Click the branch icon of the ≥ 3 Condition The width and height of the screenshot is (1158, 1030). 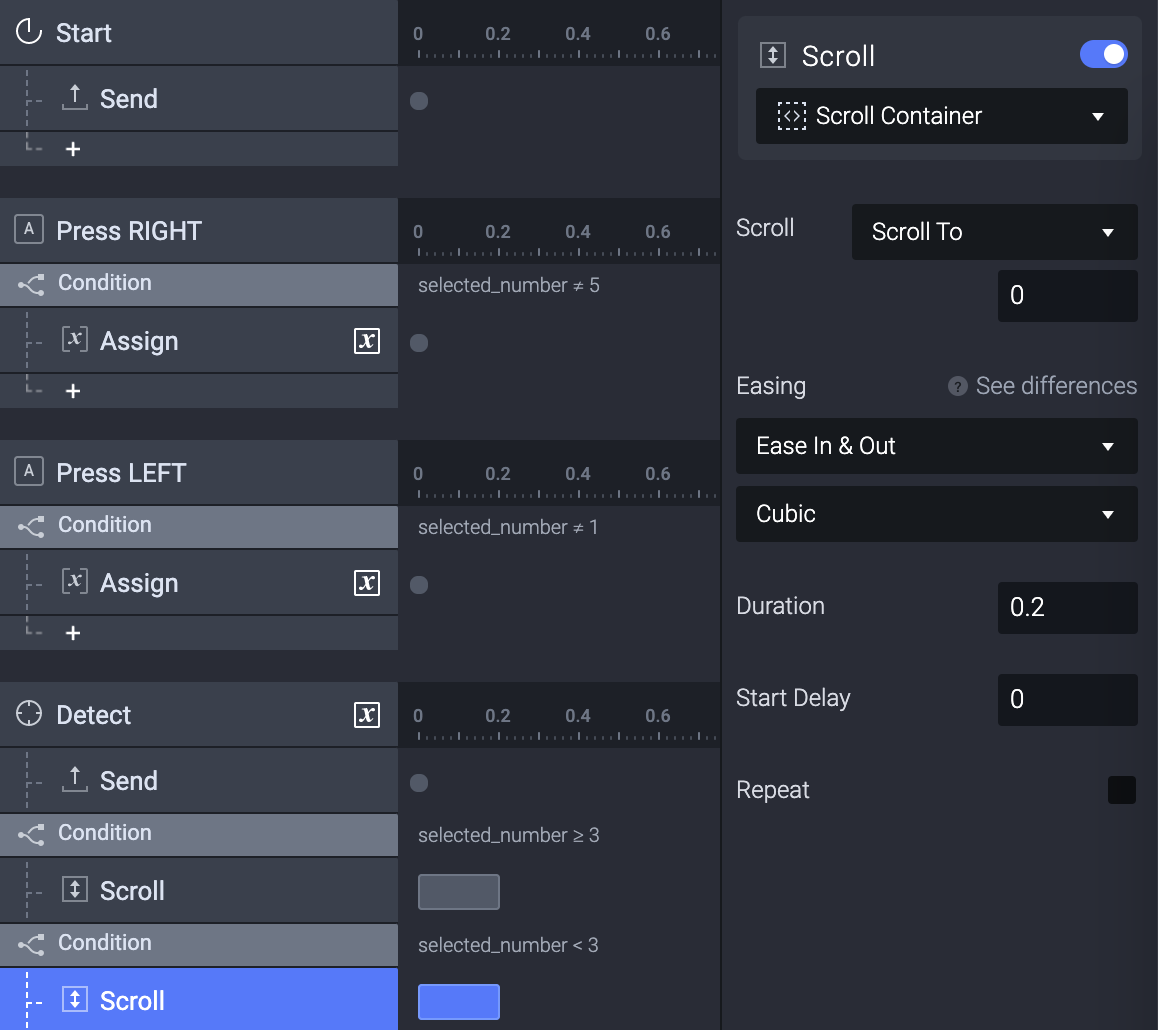pos(31,834)
